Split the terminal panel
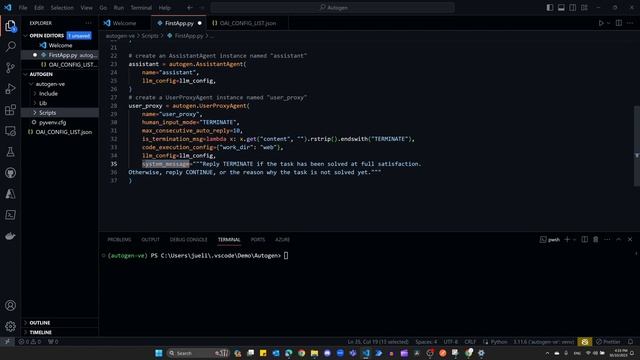Viewport: 640px width, 360px height. coord(584,240)
